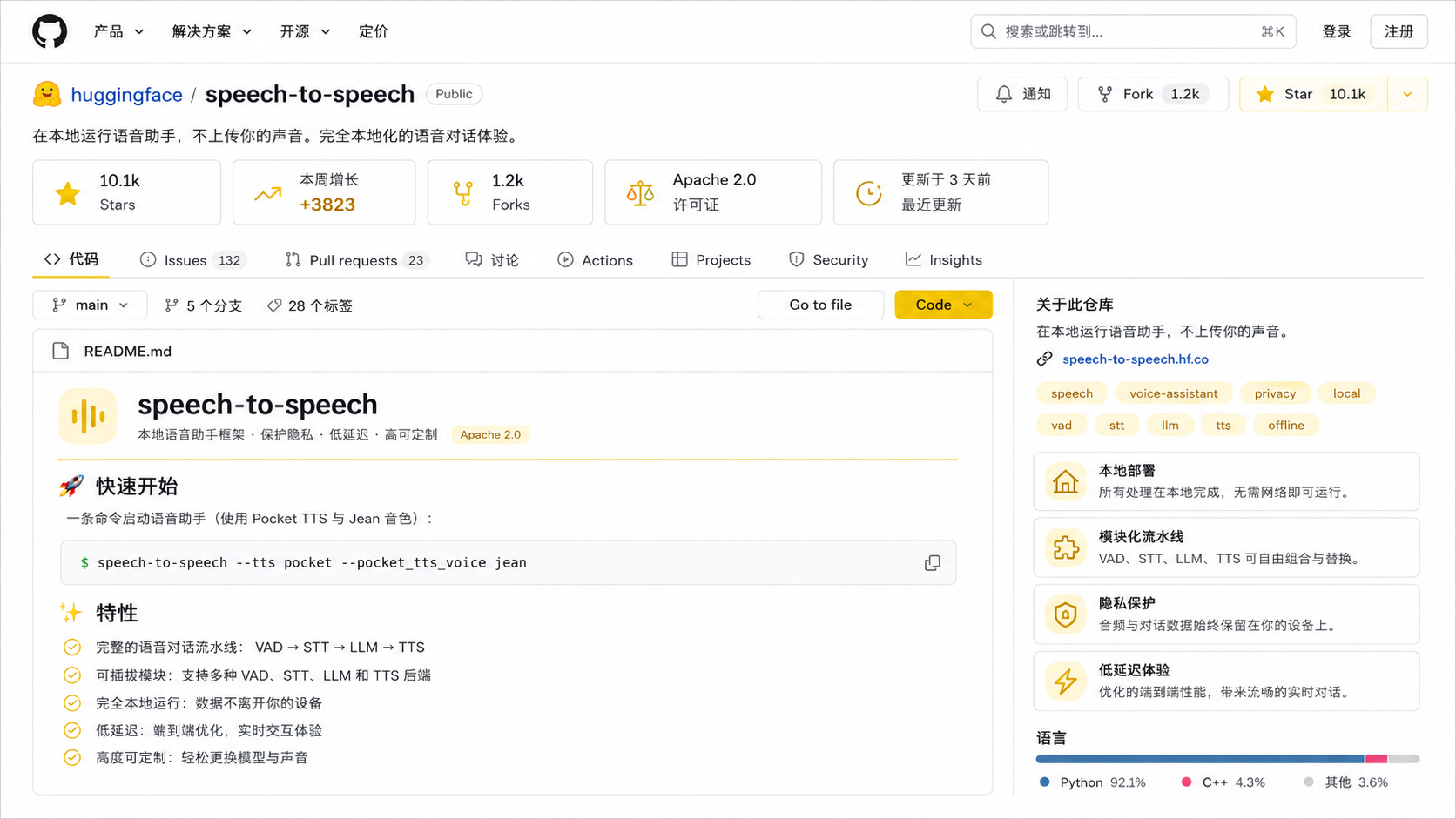Click the fork icon in Fork button
1456x819 pixels.
point(1105,94)
